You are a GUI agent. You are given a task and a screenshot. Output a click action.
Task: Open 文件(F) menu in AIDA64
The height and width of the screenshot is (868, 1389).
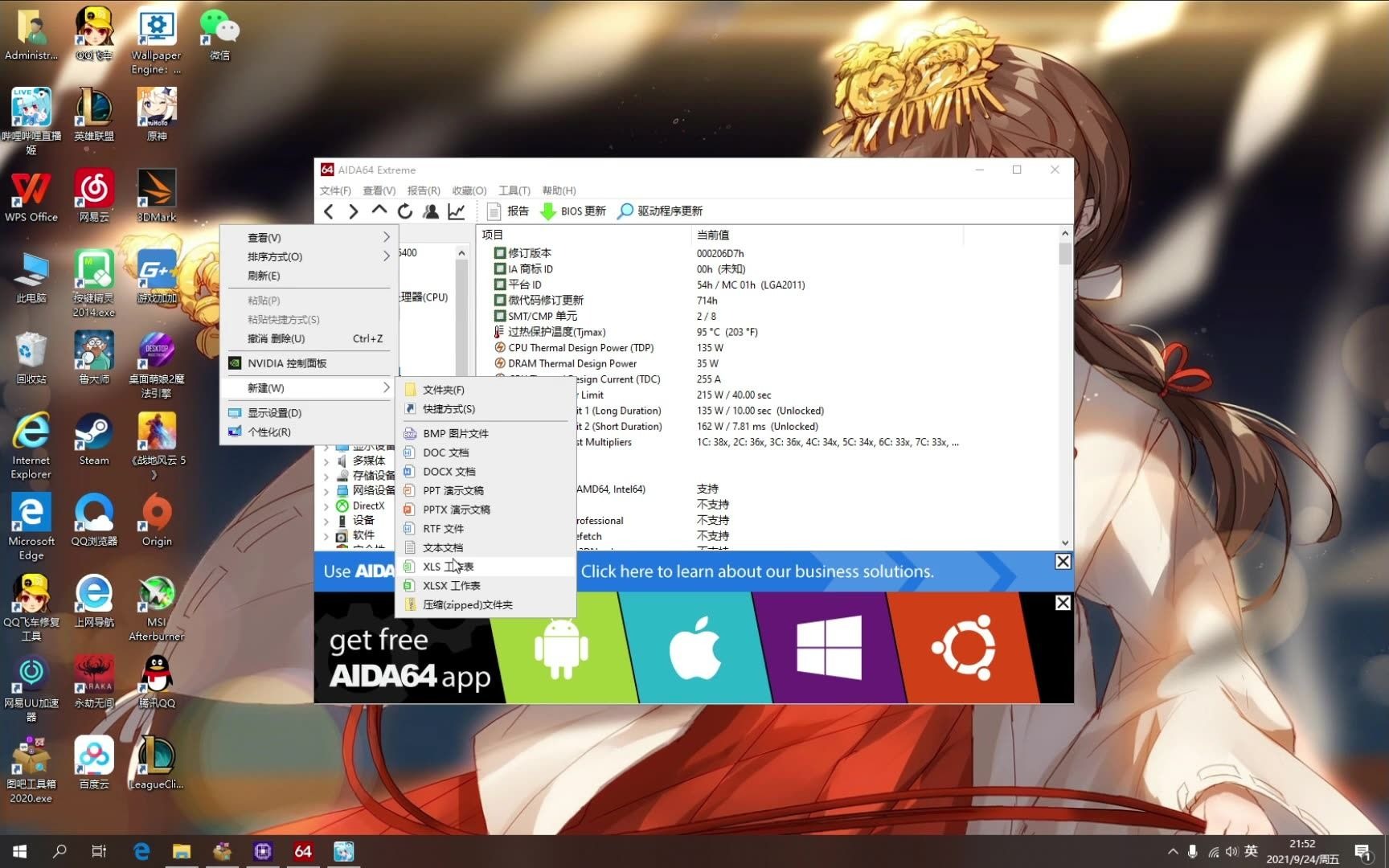pos(335,190)
